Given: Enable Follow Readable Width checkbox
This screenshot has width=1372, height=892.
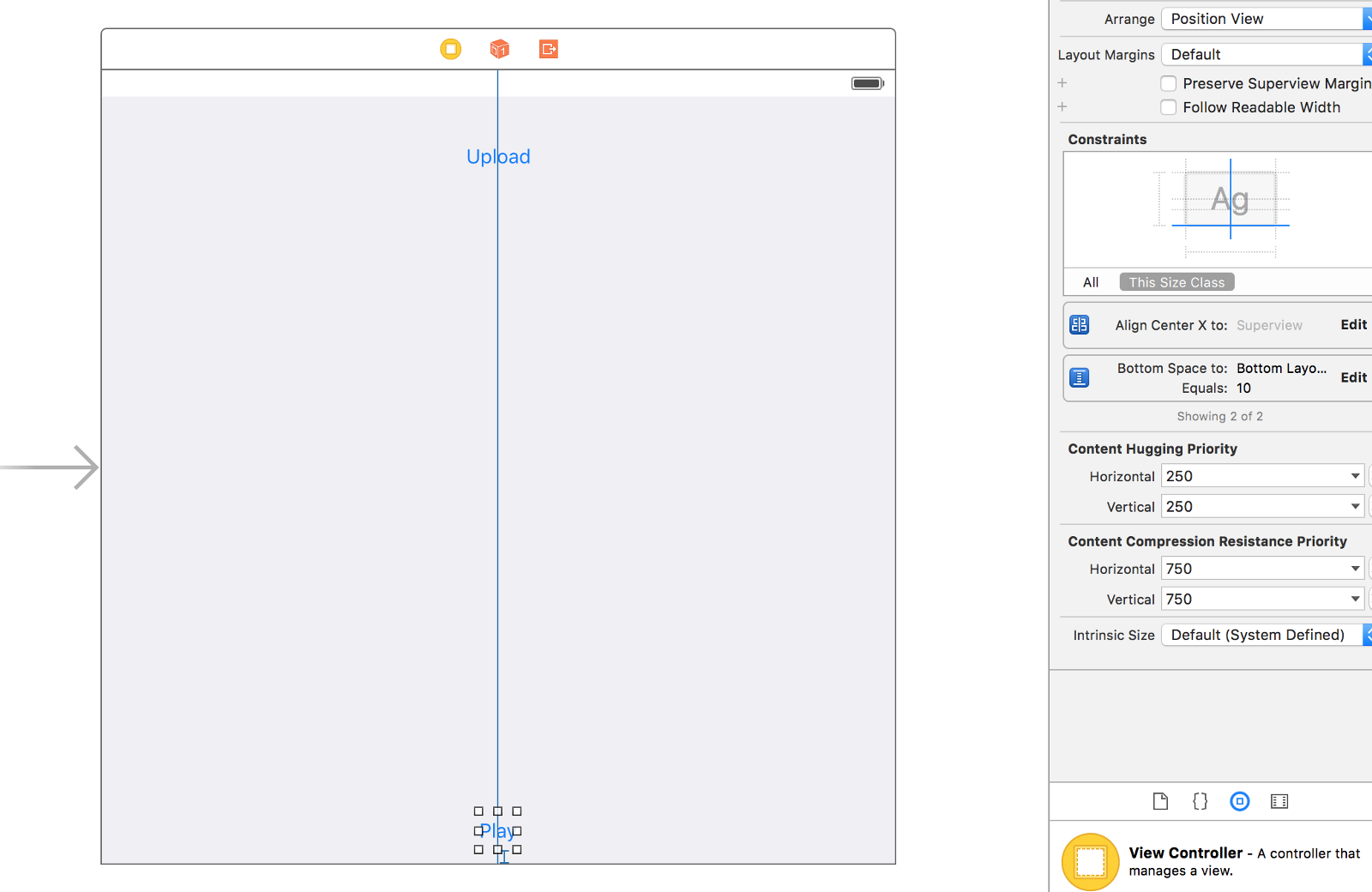Looking at the screenshot, I should 1168,107.
